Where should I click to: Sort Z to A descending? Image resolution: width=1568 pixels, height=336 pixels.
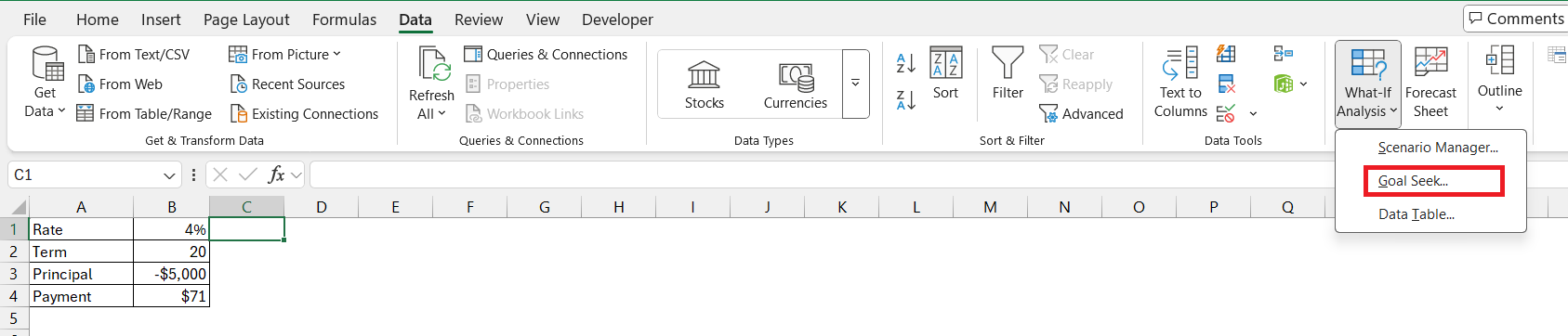tap(905, 99)
